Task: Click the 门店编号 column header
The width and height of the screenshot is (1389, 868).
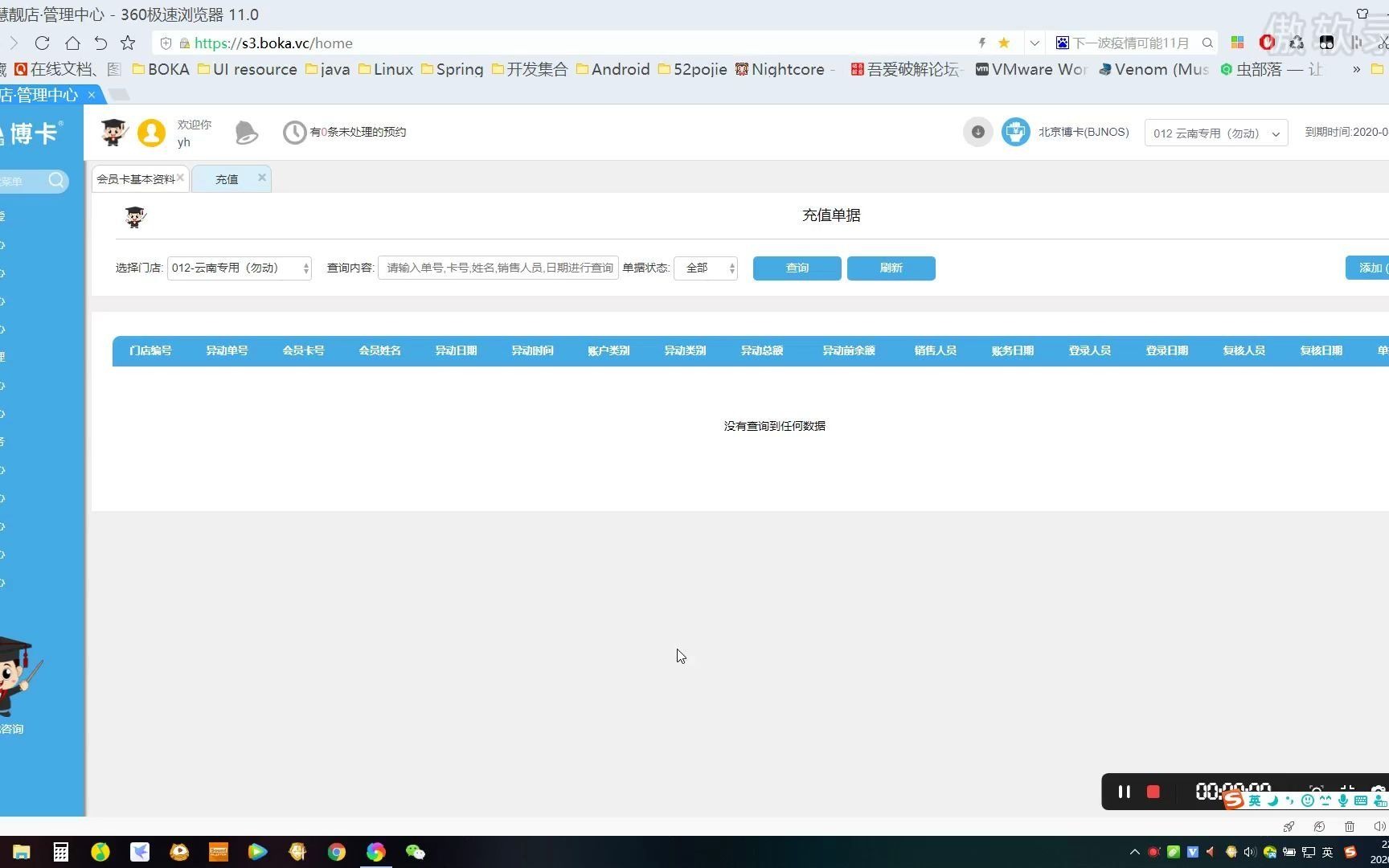Action: pos(150,351)
